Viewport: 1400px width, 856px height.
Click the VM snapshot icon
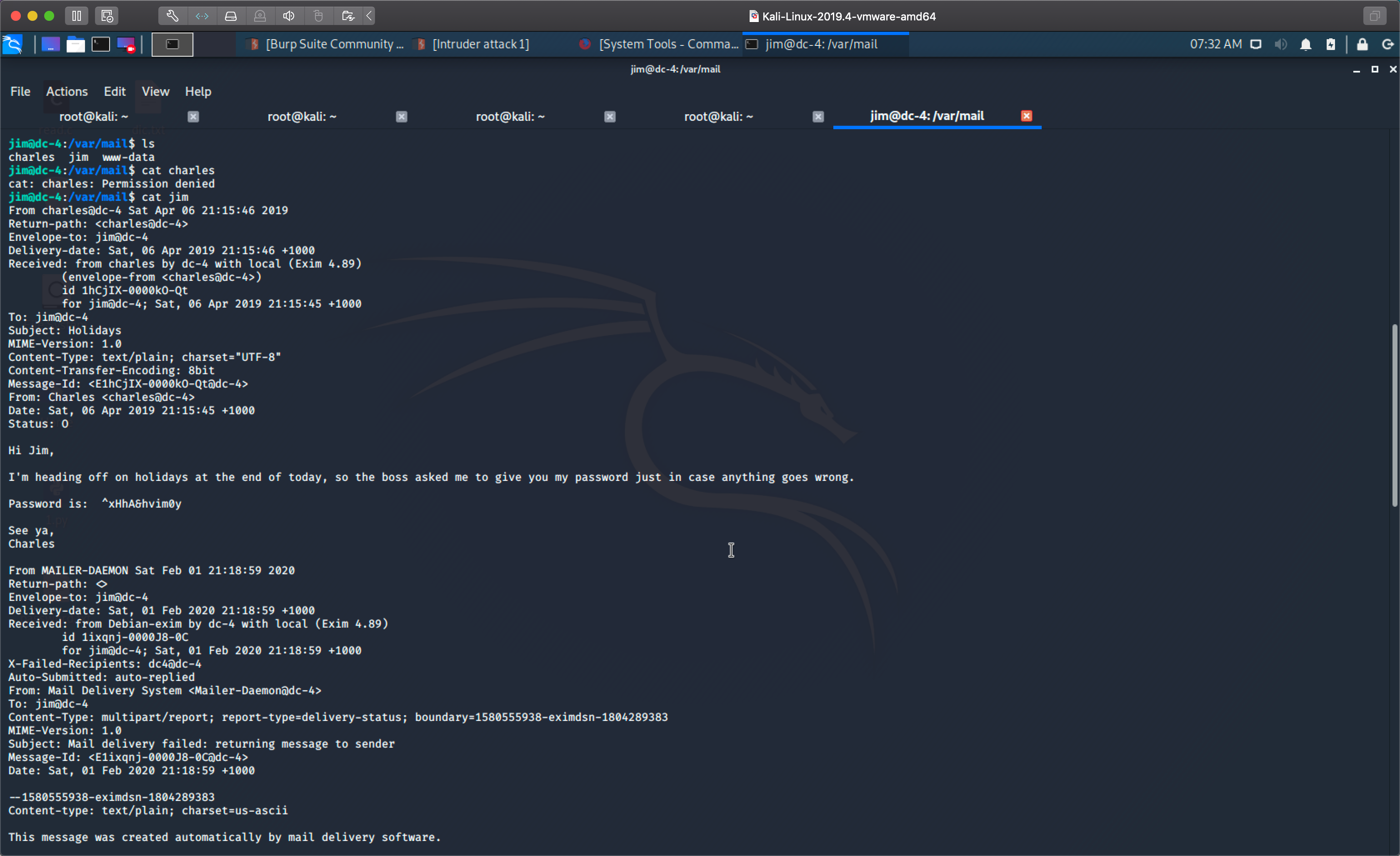[107, 16]
